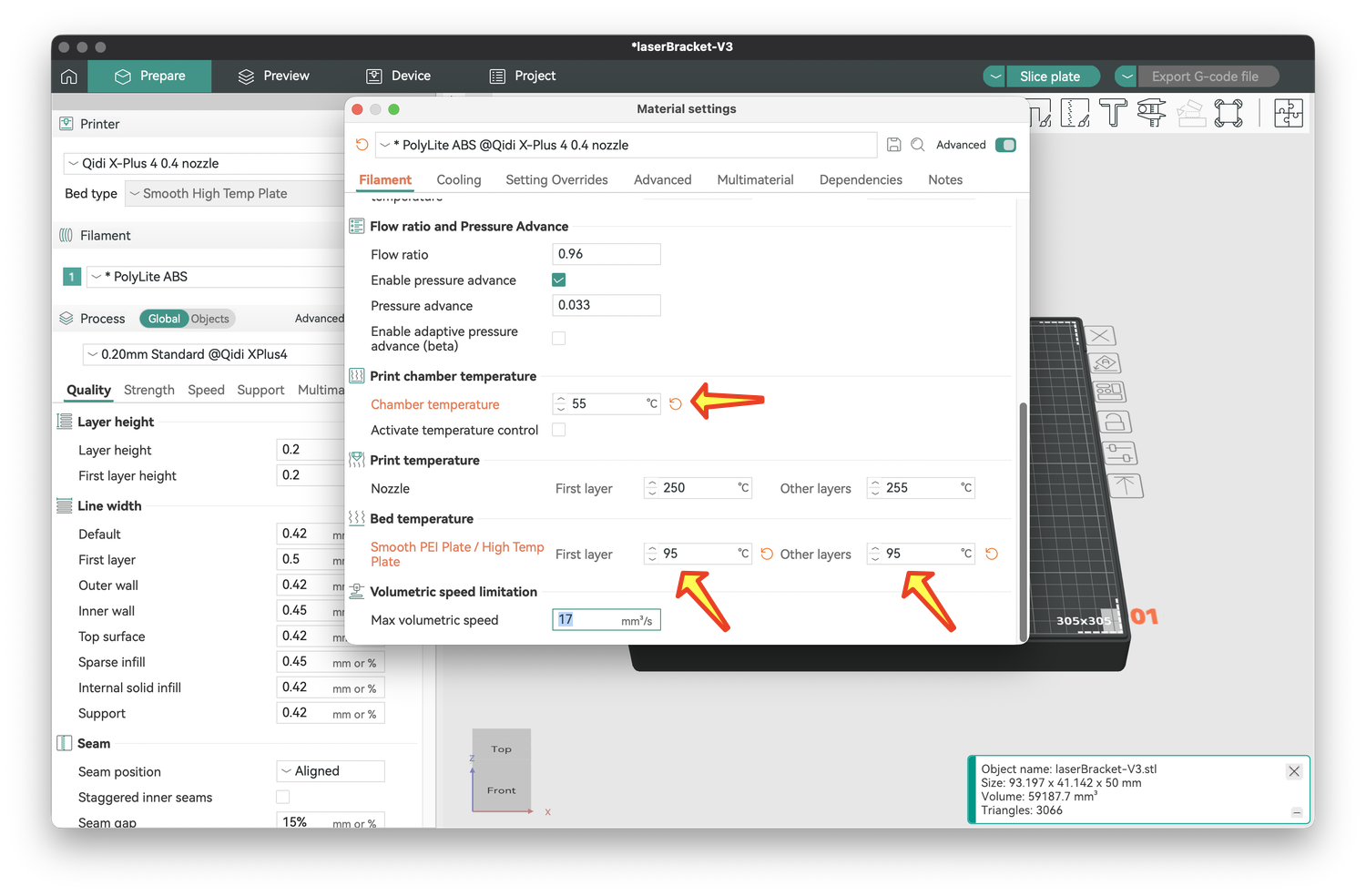
Task: Click the Home icon in top bar
Action: click(69, 76)
